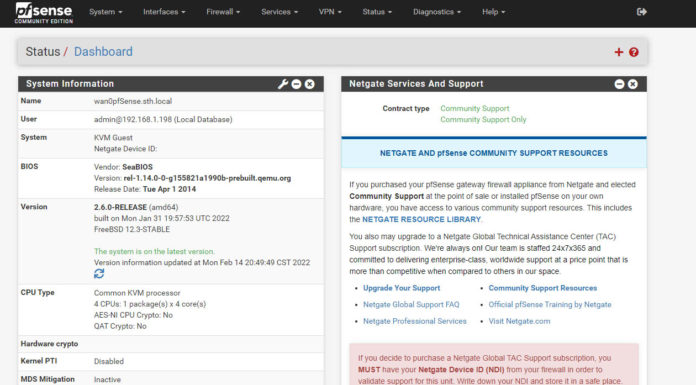Open the NETGATE RESOURCE LIBRARY link
The width and height of the screenshot is (696, 385).
(x=421, y=219)
